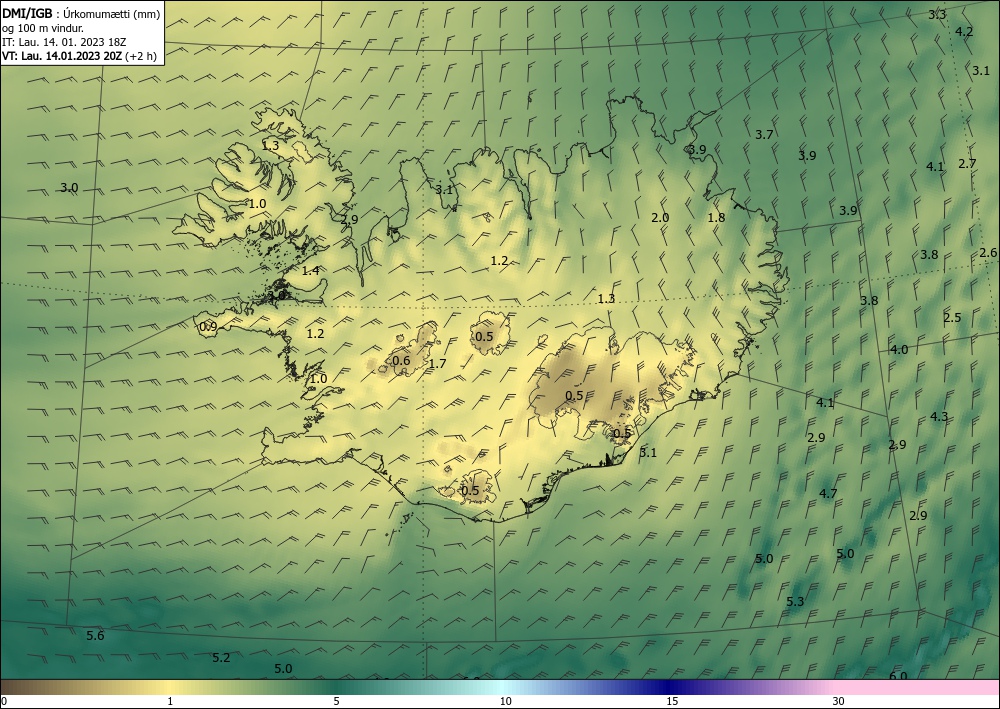Viewport: 1000px width, 709px height.
Task: Click the 5.2 precipitation value
Action: click(x=221, y=658)
